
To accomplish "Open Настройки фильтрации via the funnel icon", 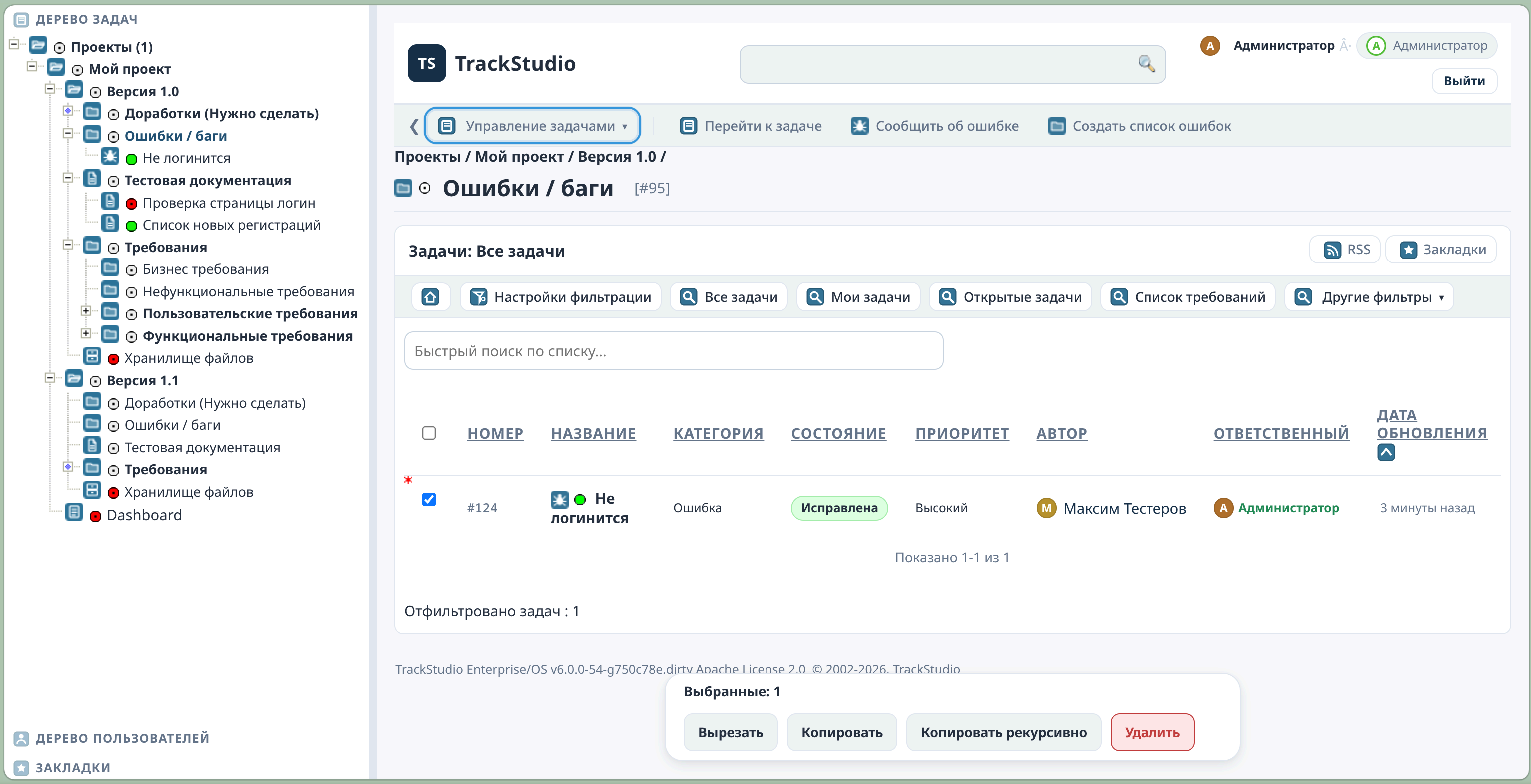I will 479,297.
